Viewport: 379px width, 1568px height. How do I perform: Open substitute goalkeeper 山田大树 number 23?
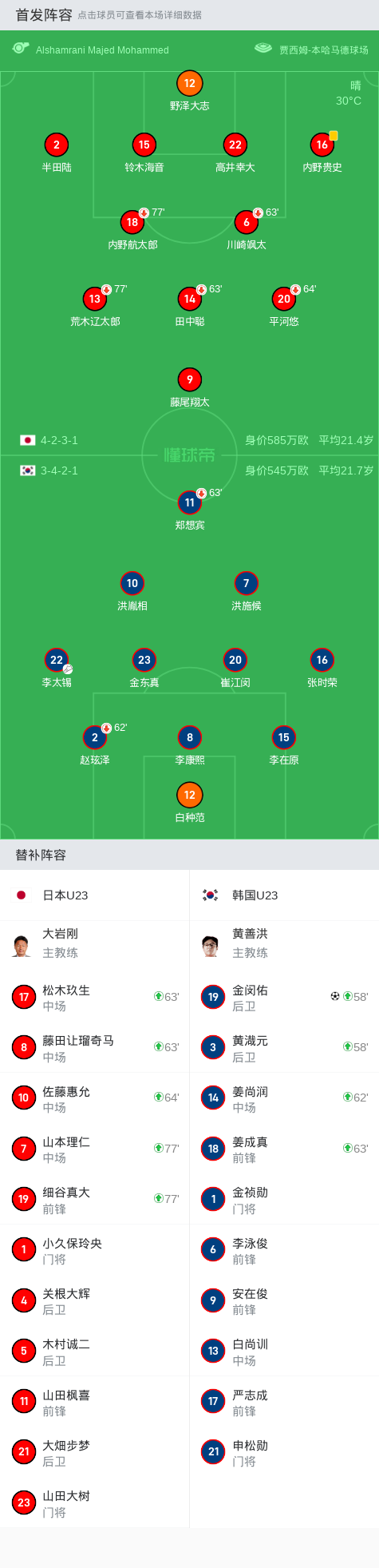coord(95,1503)
